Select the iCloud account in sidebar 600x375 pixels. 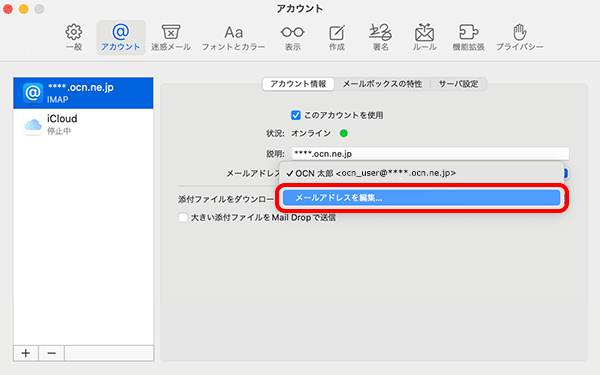83,124
